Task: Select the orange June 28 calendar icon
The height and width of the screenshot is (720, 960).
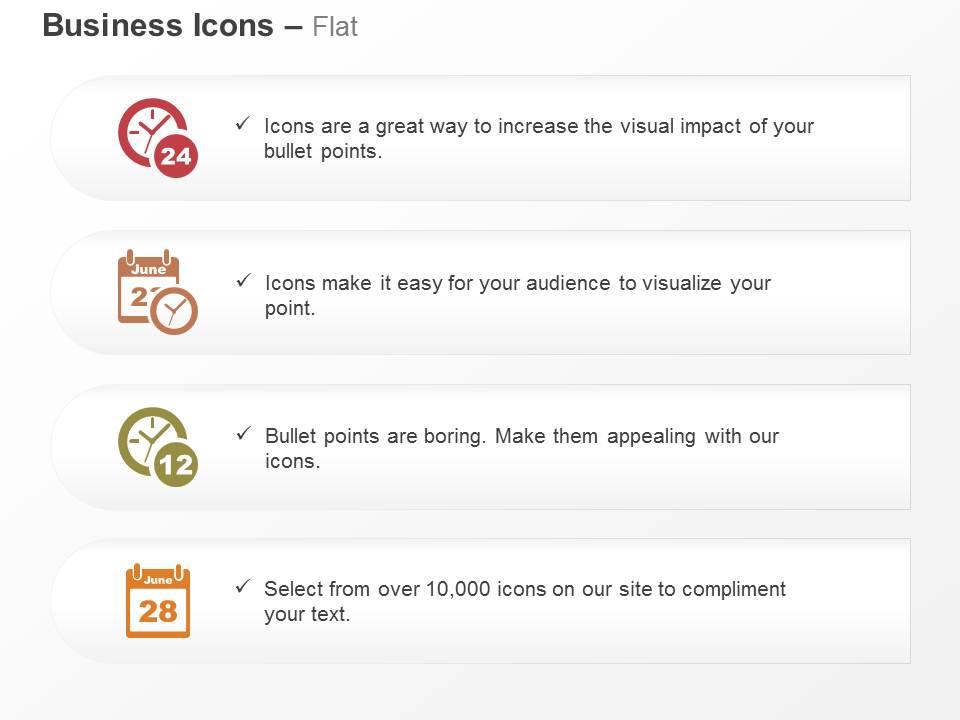Action: point(158,601)
